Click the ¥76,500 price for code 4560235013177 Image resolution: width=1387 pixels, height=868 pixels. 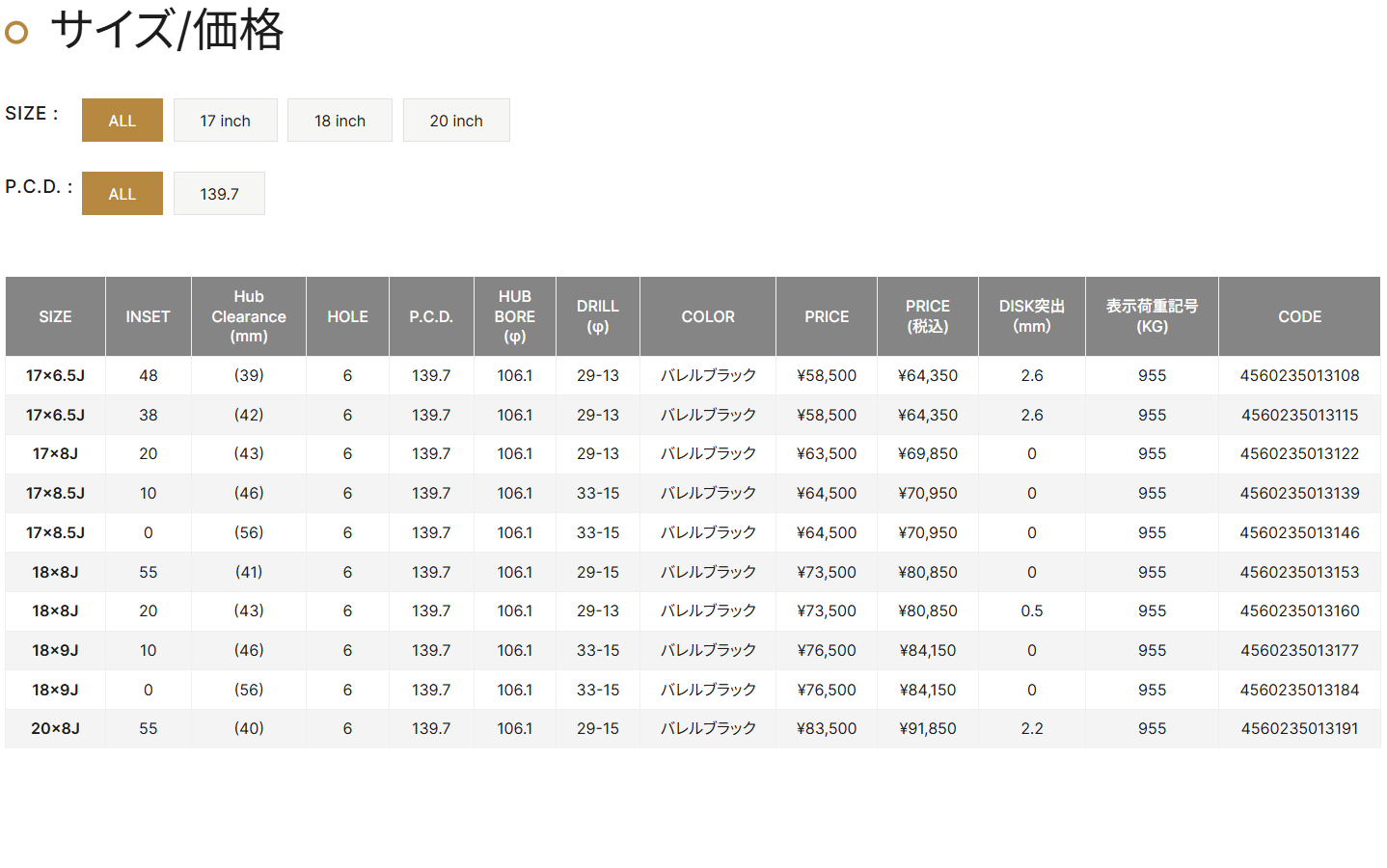point(827,650)
